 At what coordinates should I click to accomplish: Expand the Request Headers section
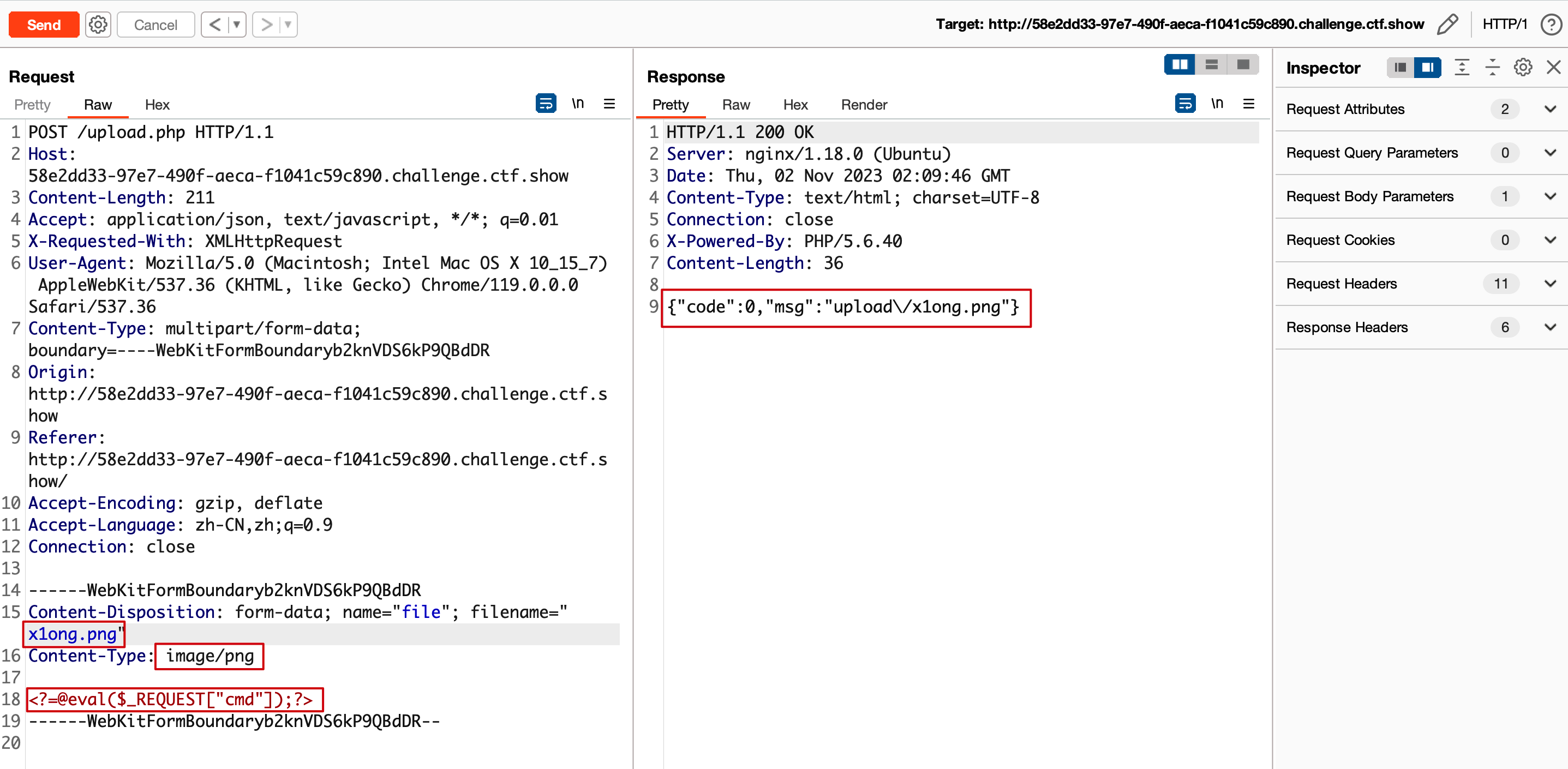[x=1421, y=284]
